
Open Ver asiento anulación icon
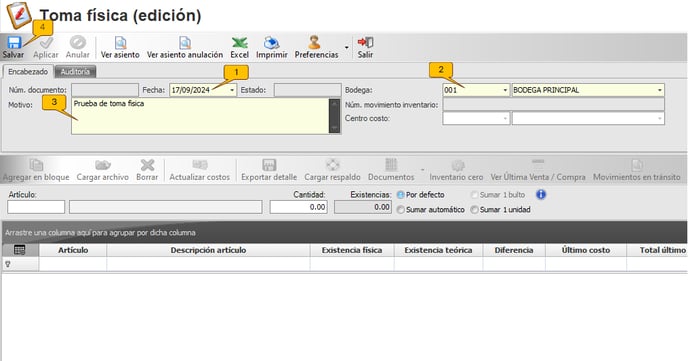click(185, 43)
